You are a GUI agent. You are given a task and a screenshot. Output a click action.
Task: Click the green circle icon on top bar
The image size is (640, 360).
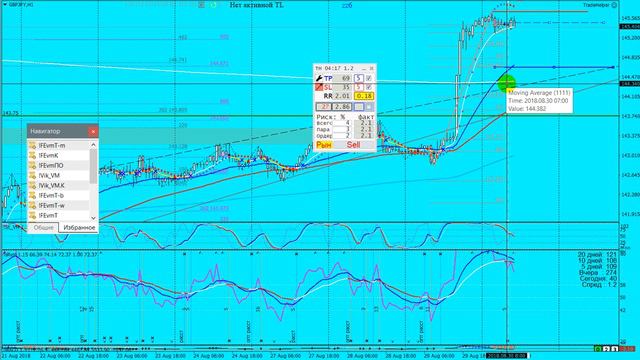213,5
